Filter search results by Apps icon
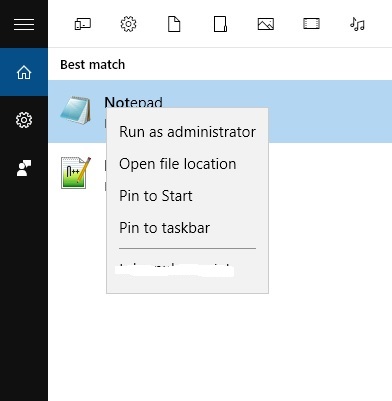Image resolution: width=392 pixels, height=401 pixels. click(x=83, y=24)
